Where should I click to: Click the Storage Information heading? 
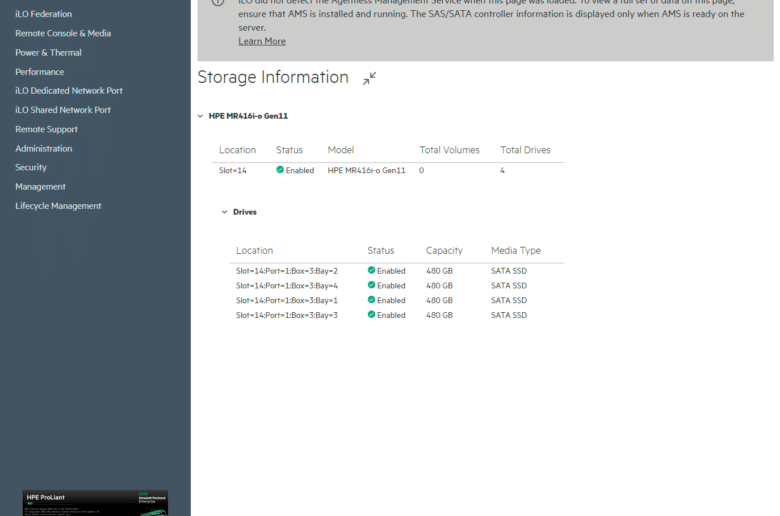coord(273,77)
